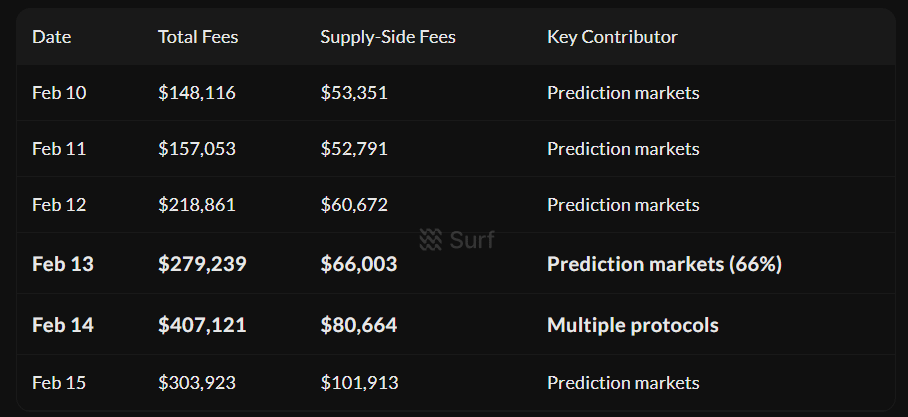Screen dimensions: 908x417
Task: Click the $148,116 total fees value
Action: click(x=197, y=93)
